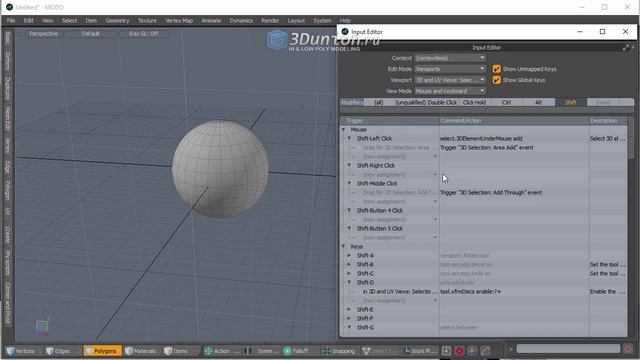
Task: Open the Symmetry options
Action: click(x=261, y=351)
